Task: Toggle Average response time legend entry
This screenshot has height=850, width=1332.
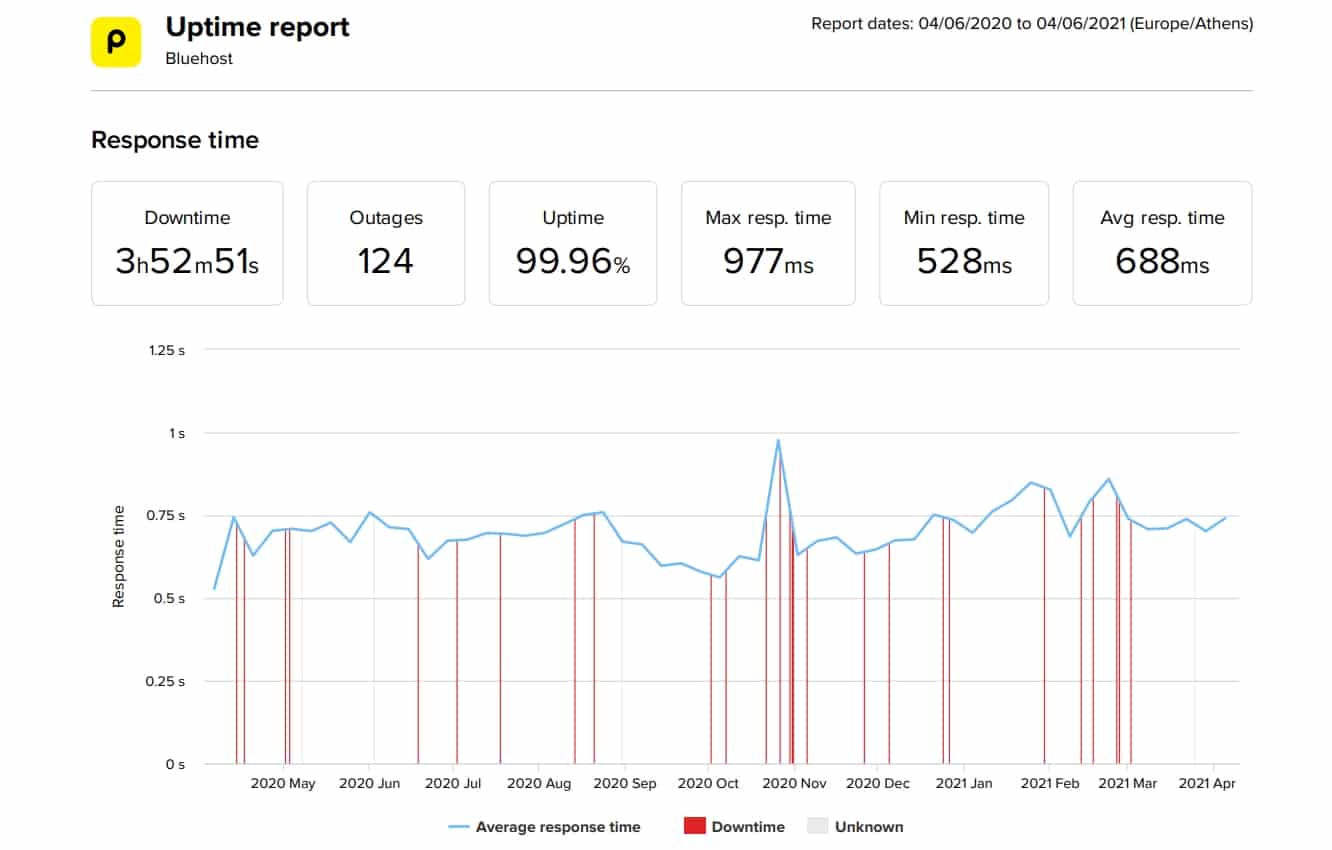Action: pos(545,827)
